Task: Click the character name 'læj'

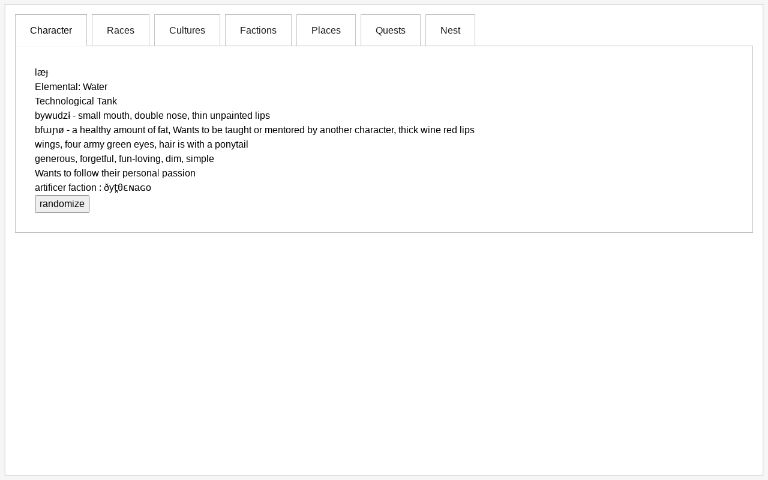Action: pyautogui.click(x=41, y=72)
